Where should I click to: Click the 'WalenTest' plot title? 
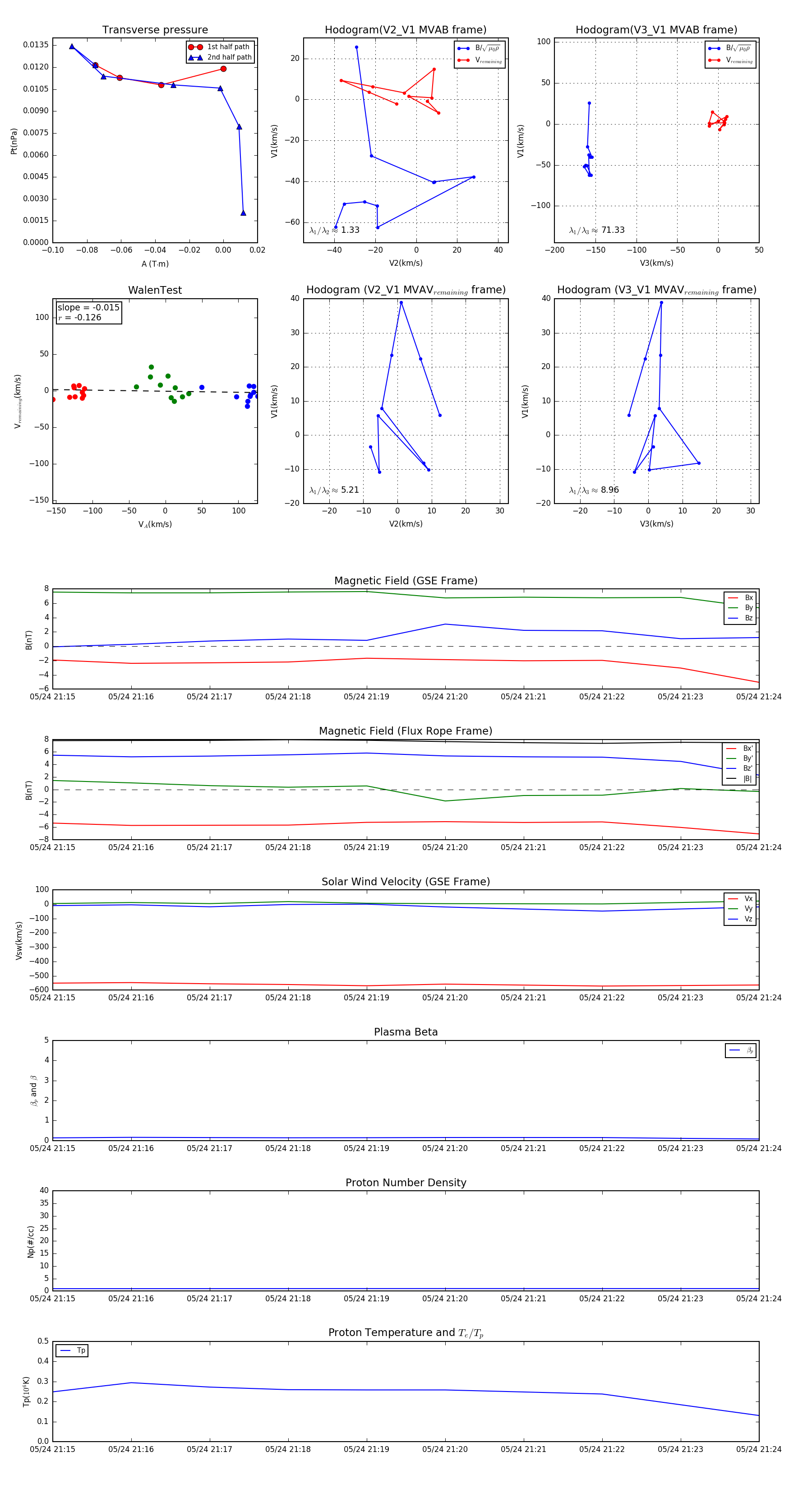[x=155, y=290]
